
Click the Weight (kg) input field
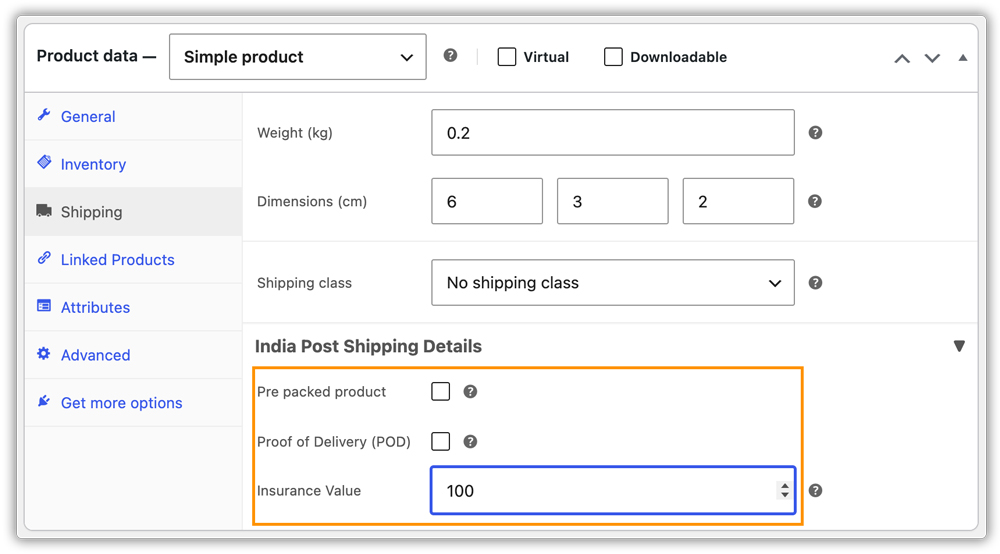[613, 133]
